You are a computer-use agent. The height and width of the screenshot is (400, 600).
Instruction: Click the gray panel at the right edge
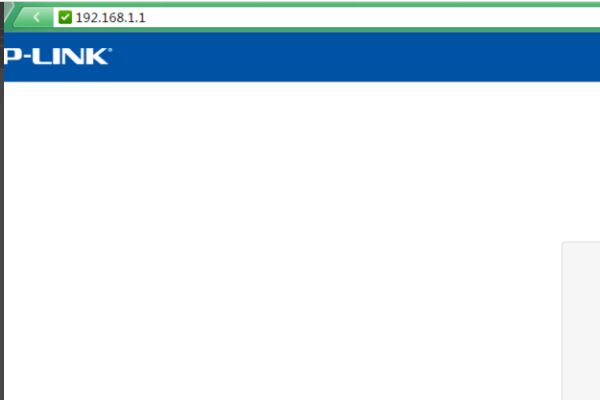tap(581, 322)
